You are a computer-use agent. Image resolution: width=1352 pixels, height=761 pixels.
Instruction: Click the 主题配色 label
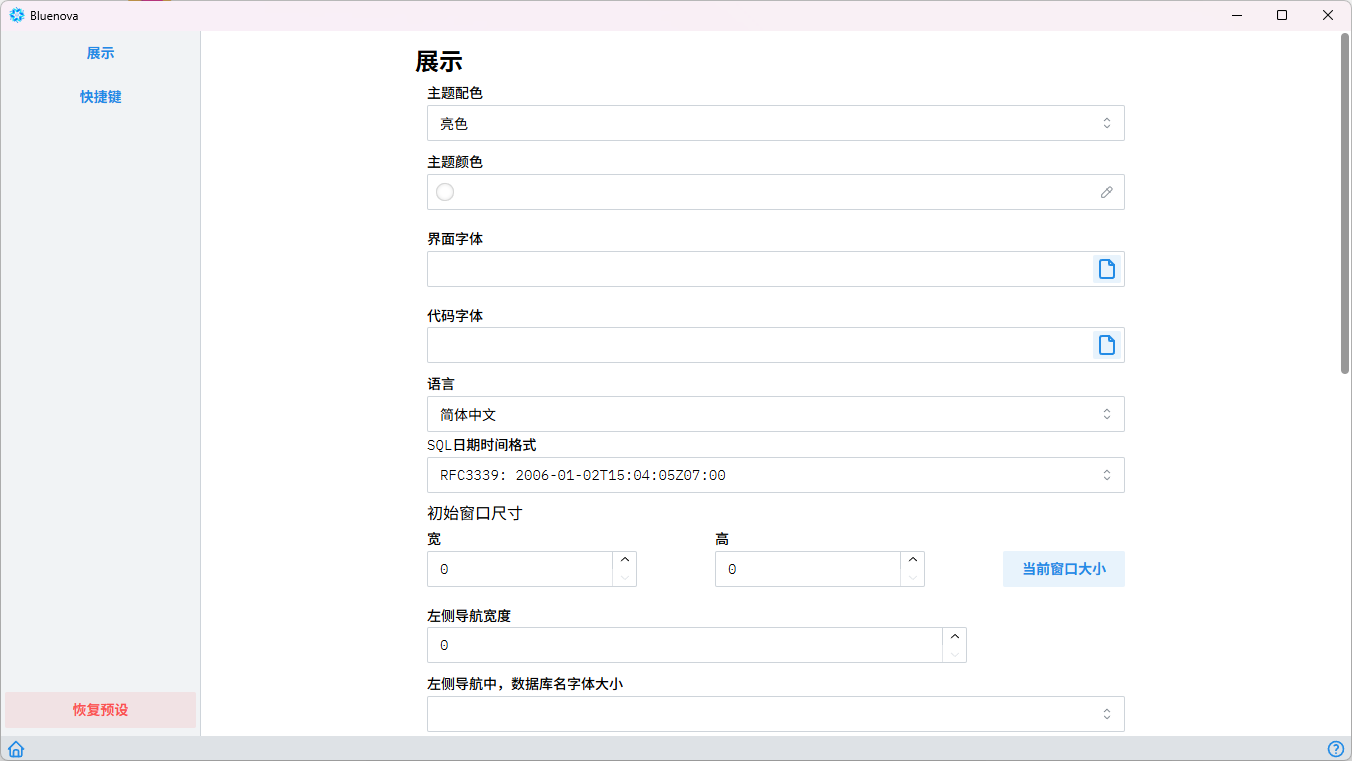tap(455, 93)
